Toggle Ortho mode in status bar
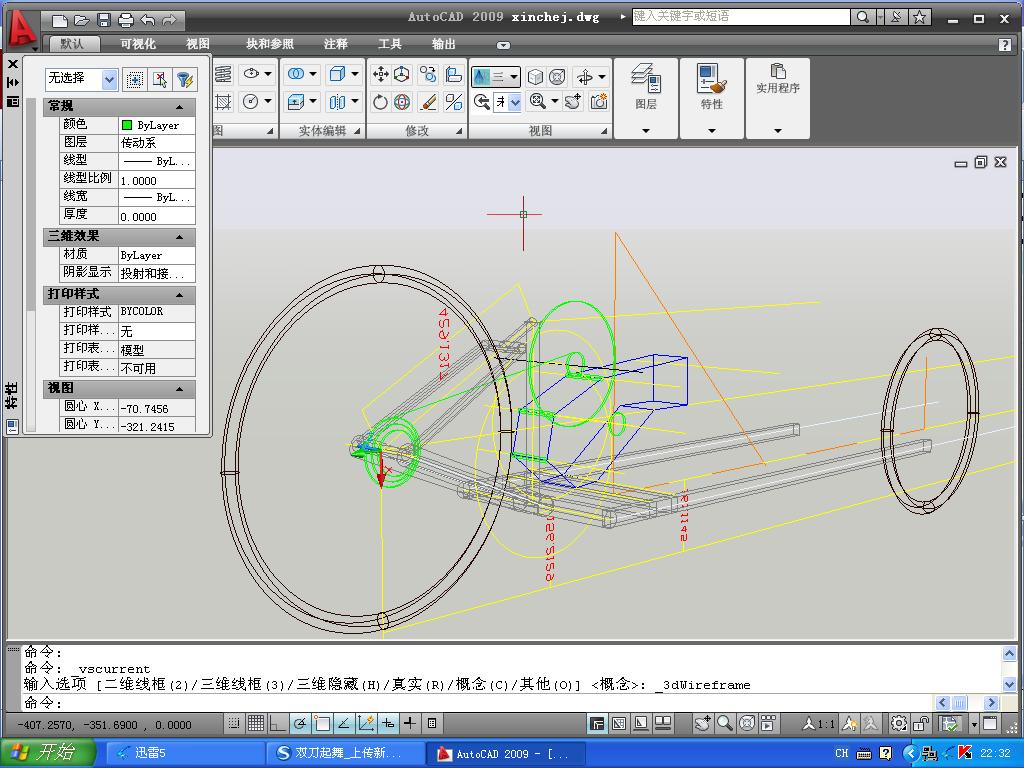This screenshot has width=1024, height=768. pyautogui.click(x=278, y=723)
